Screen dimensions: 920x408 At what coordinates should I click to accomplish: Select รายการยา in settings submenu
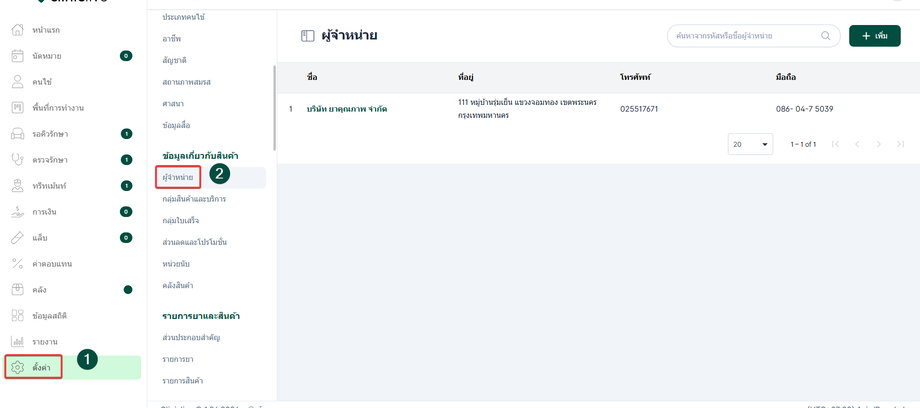[178, 359]
